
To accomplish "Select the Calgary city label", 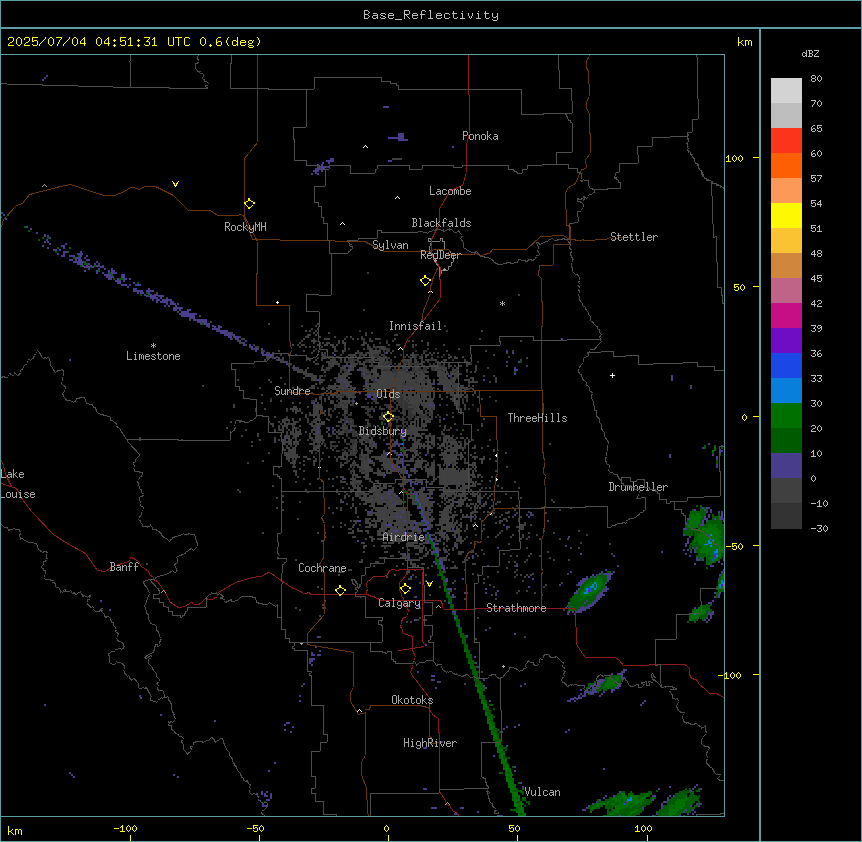I will click(x=399, y=603).
